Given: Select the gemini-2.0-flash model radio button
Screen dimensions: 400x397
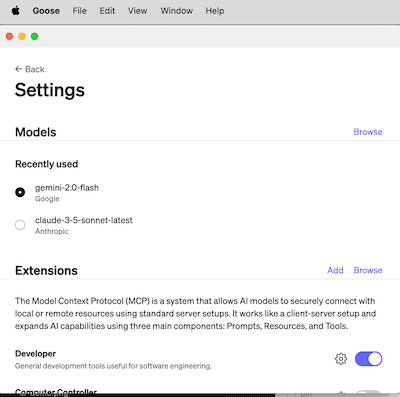Looking at the screenshot, I should [x=20, y=192].
